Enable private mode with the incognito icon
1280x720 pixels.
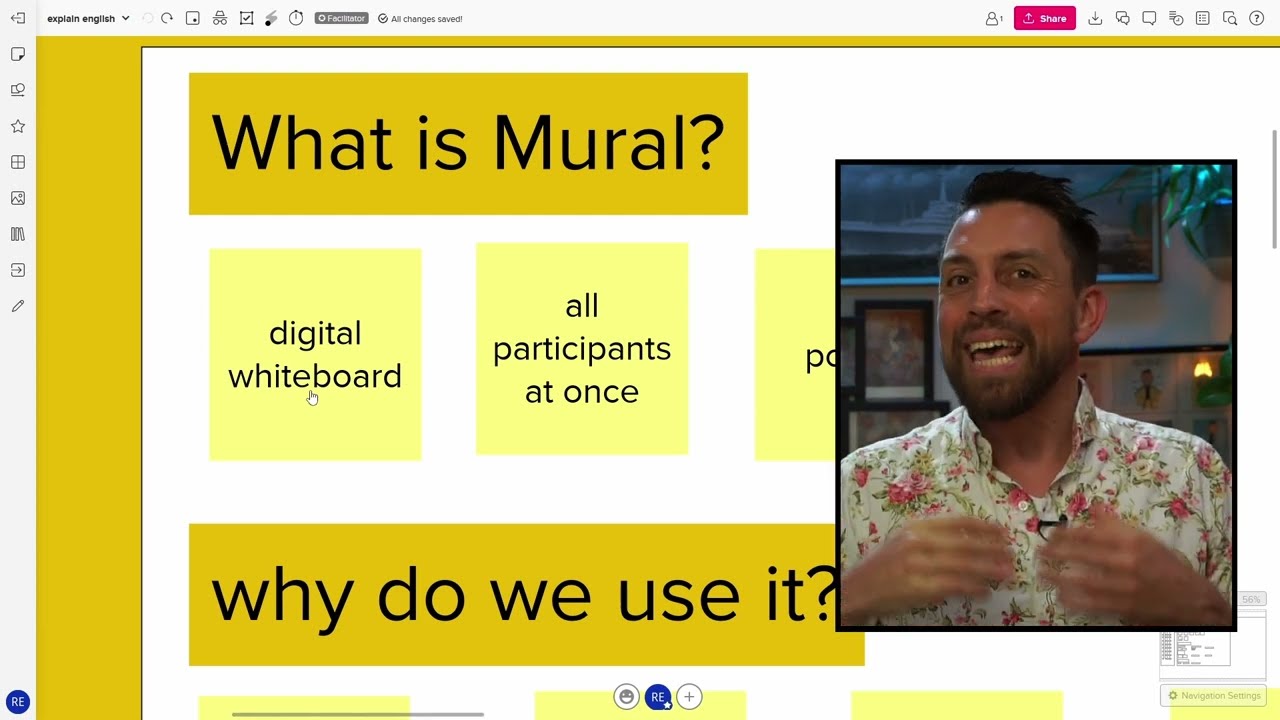point(220,17)
